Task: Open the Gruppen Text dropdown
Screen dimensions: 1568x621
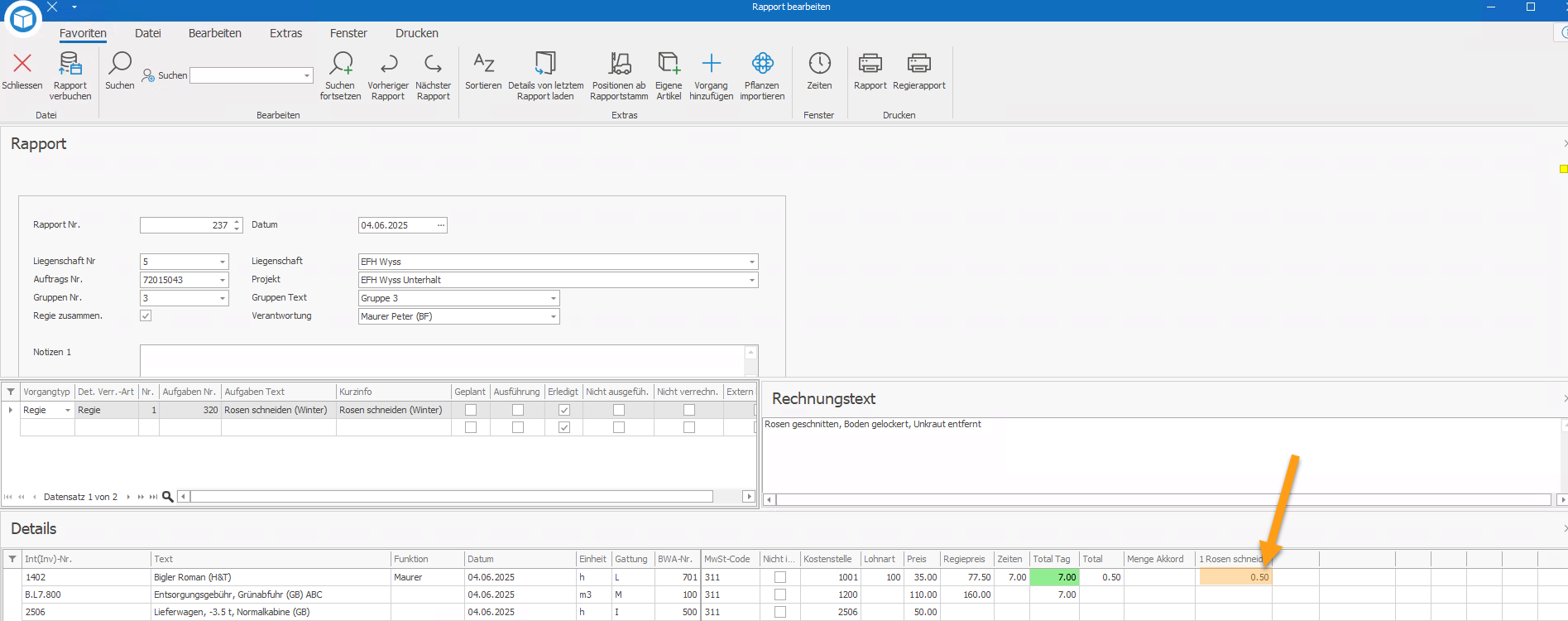Action: coord(554,298)
